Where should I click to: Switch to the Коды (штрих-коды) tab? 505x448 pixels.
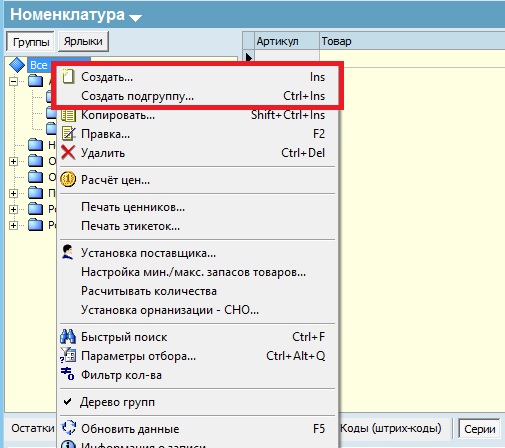tap(391, 428)
